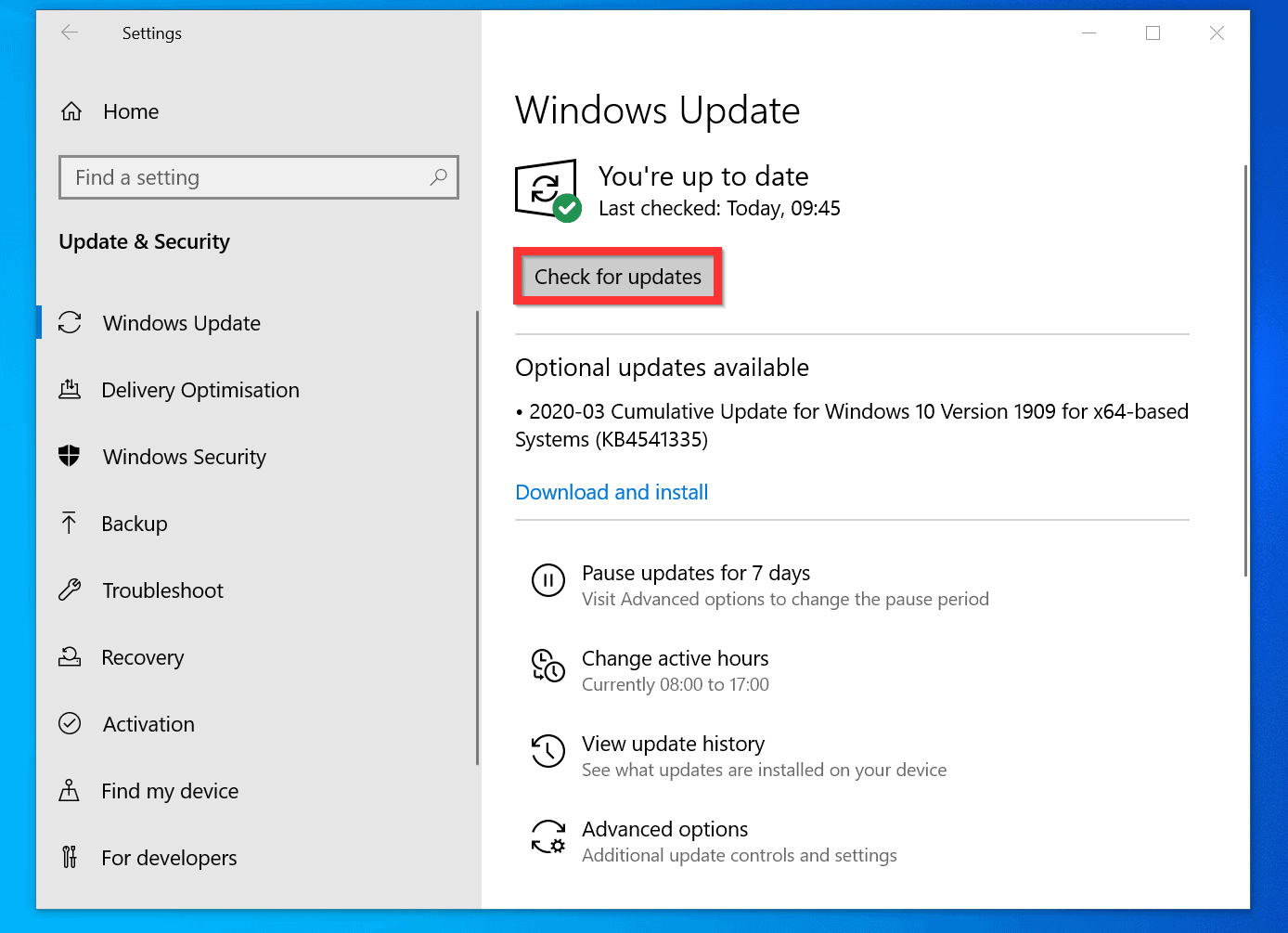Image resolution: width=1288 pixels, height=933 pixels.
Task: Click the back arrow in Settings header
Action: click(x=70, y=33)
